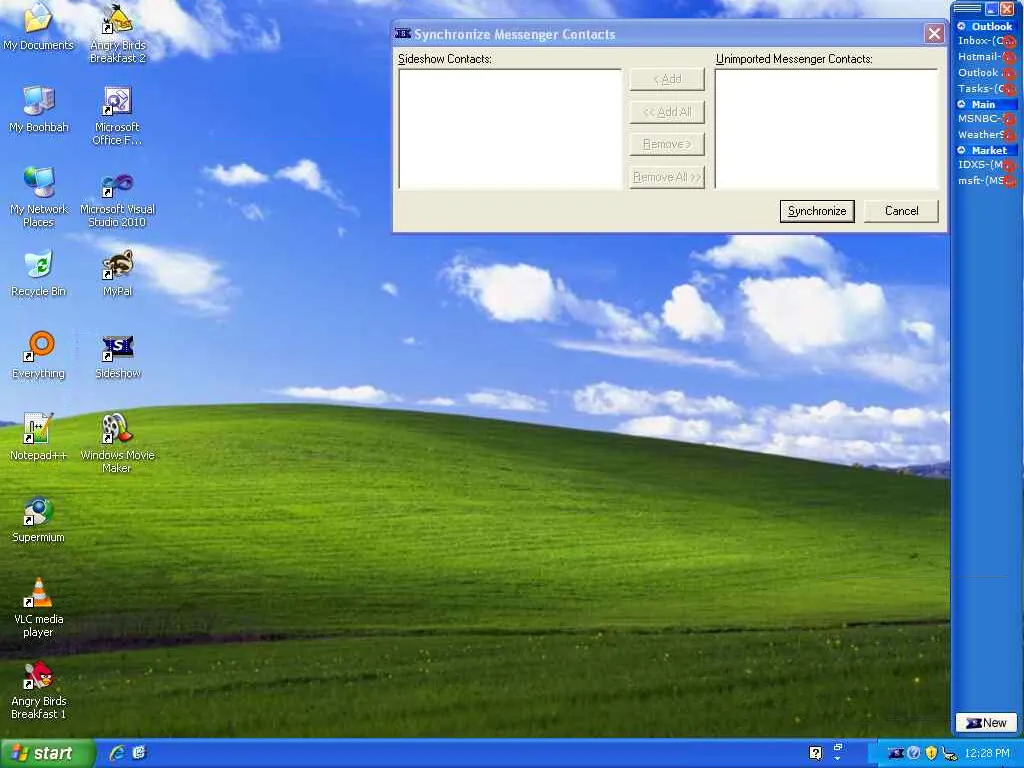Collapse the Market group in the sidebar
Screen dimensions: 1024x768
pos(961,150)
